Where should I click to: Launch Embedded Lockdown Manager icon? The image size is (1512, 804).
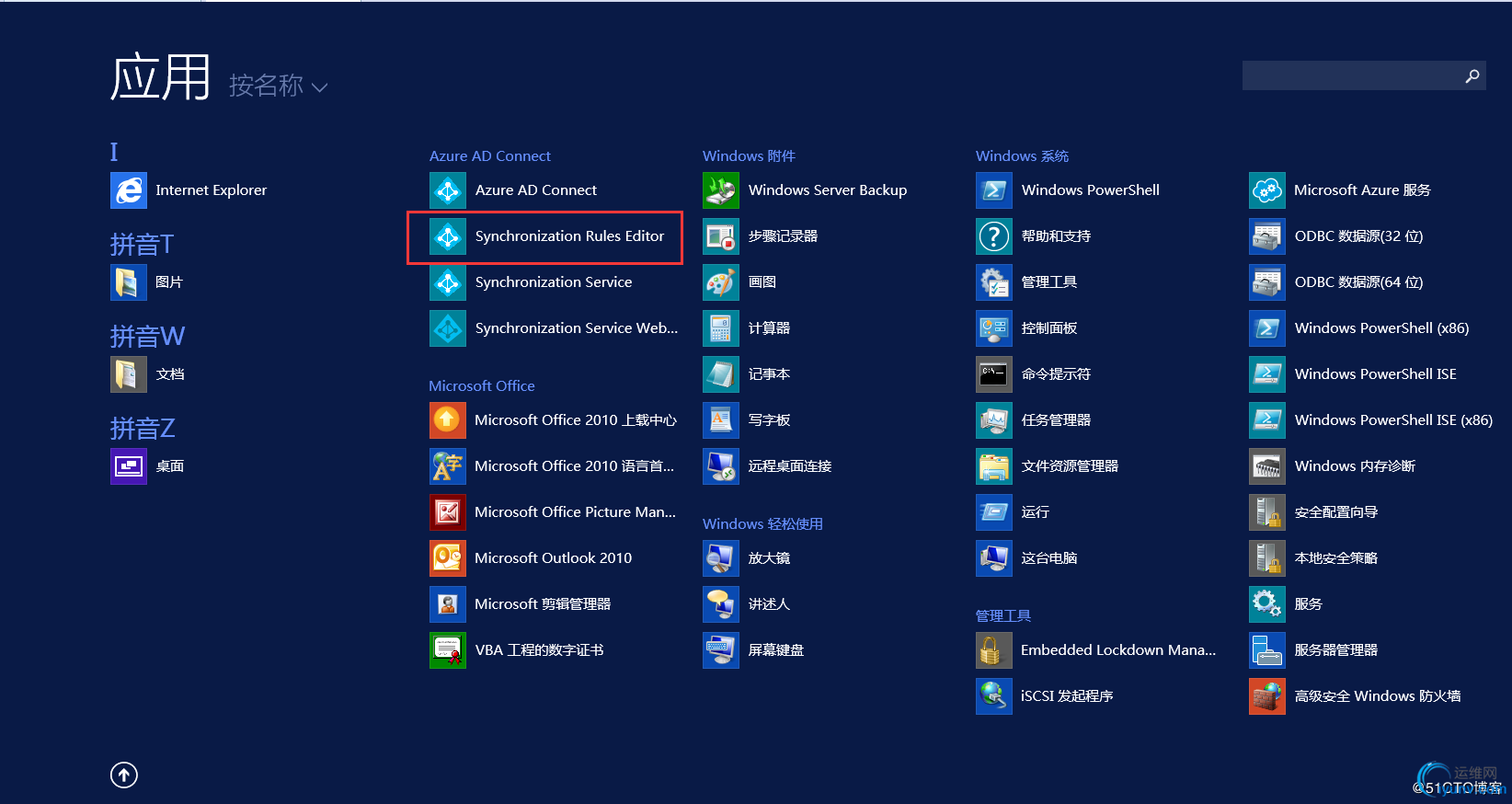click(x=994, y=650)
